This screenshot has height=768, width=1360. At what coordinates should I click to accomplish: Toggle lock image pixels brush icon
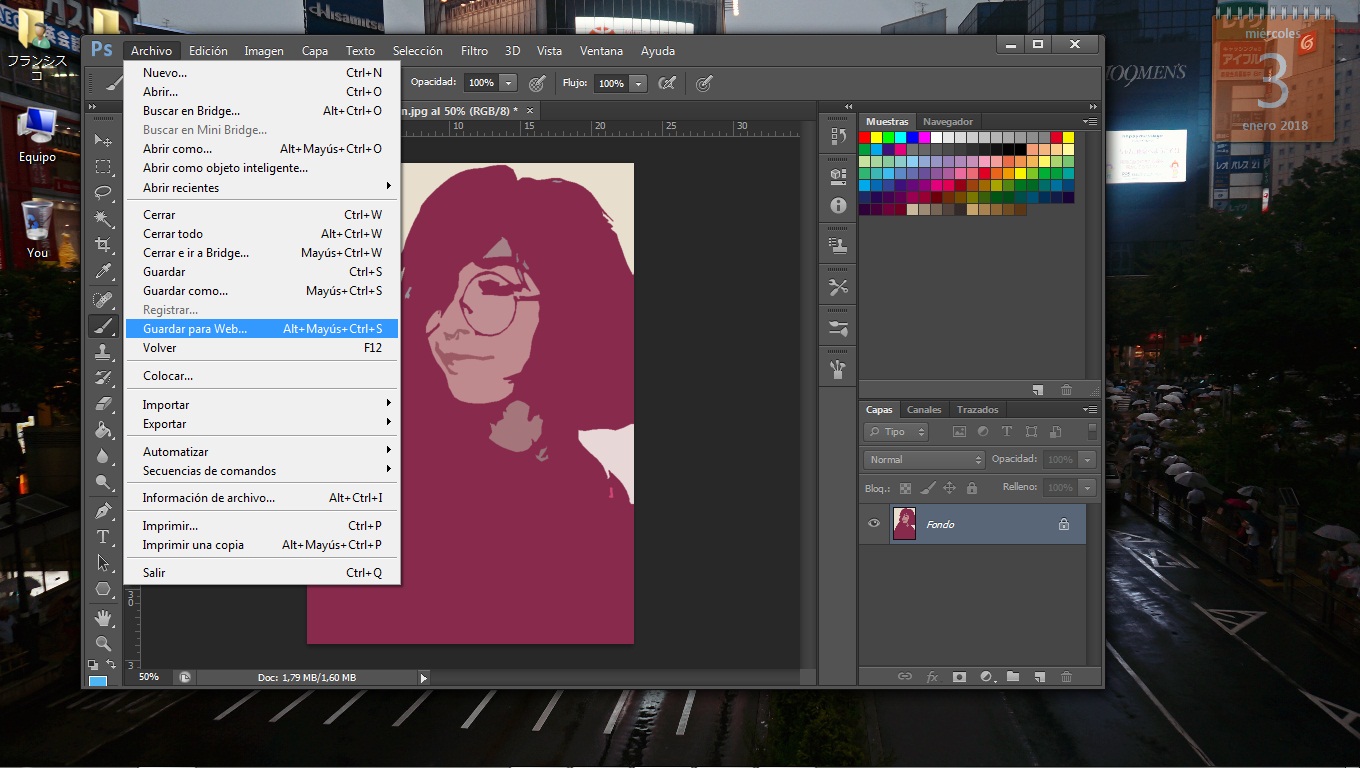click(x=927, y=488)
